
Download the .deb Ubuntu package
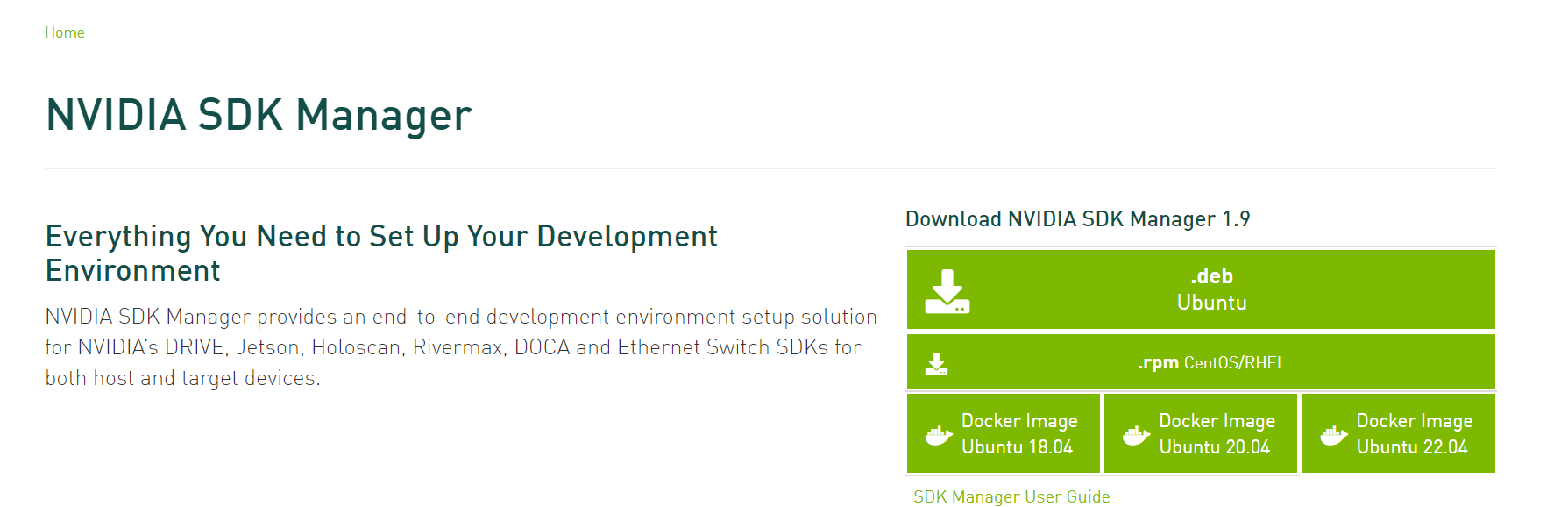(x=1201, y=289)
